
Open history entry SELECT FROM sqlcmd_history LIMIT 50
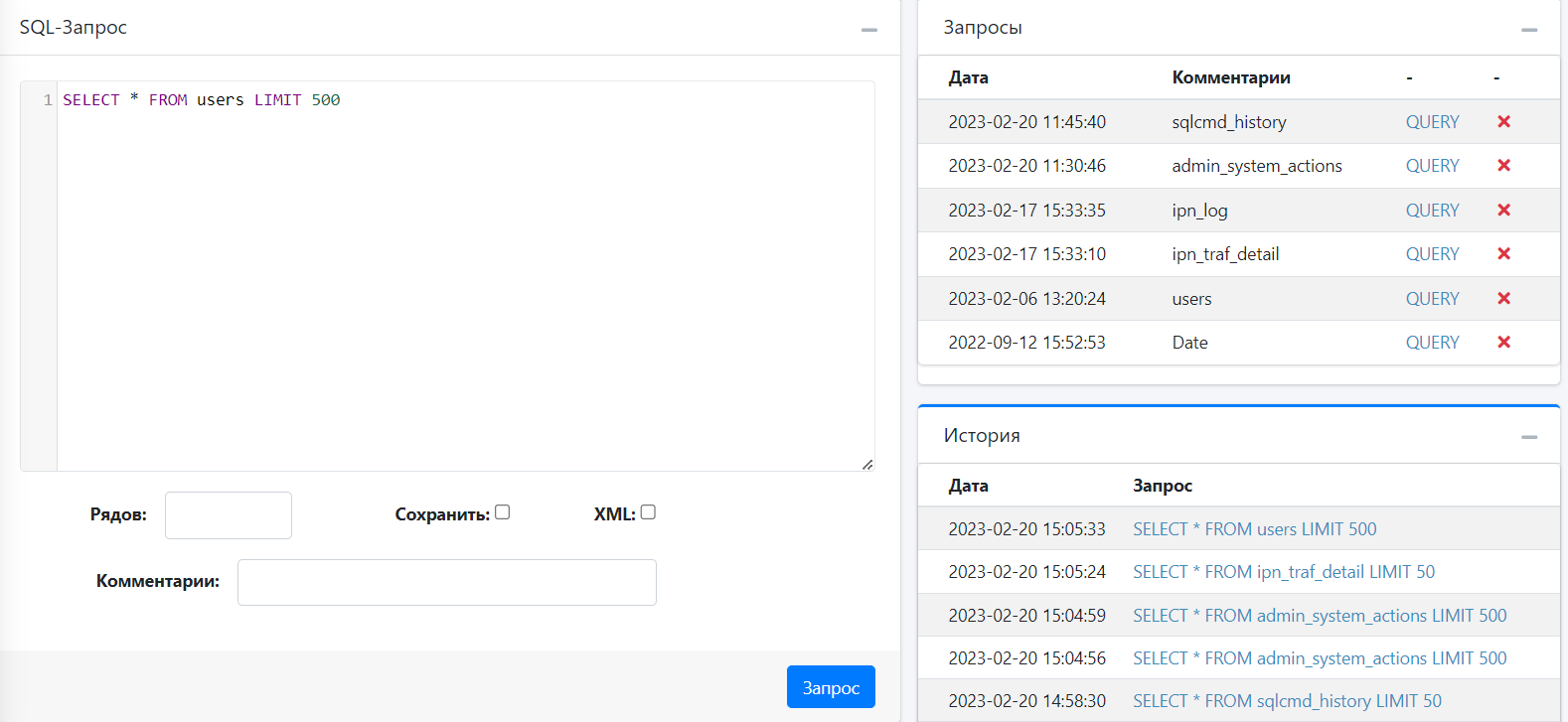(1287, 701)
